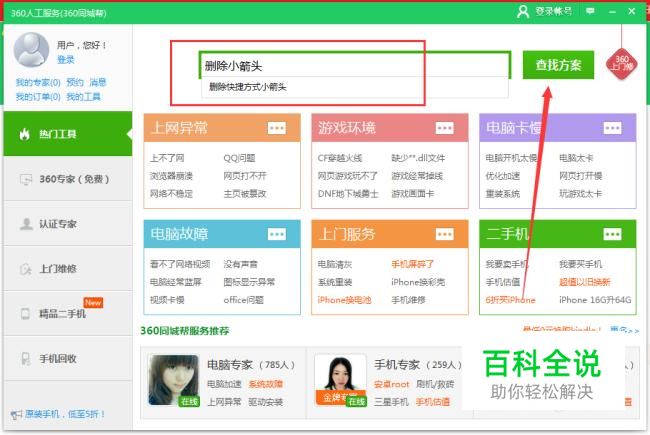Image resolution: width=650 pixels, height=435 pixels.
Task: Click the person icon beside 认证专家
Action: point(26,224)
